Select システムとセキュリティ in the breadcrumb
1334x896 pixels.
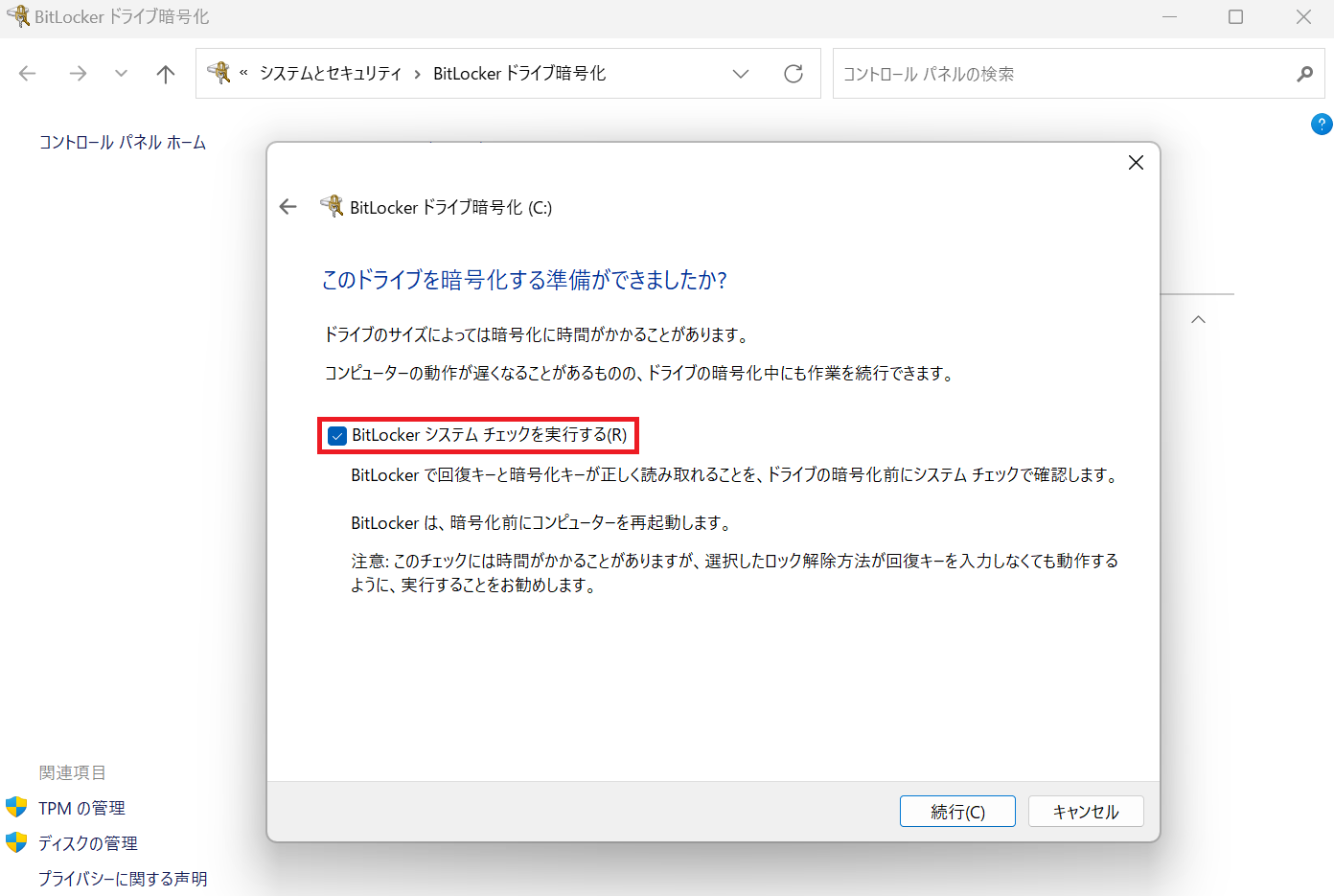pos(331,74)
